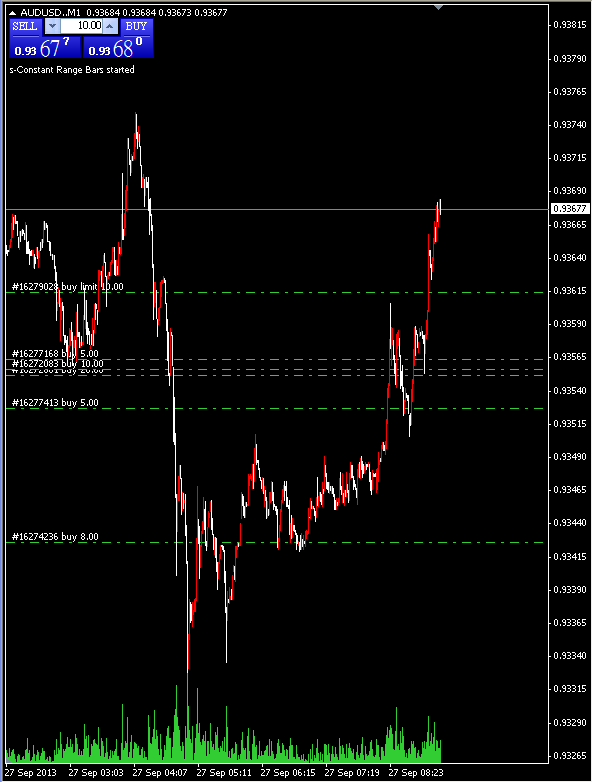The width and height of the screenshot is (593, 782).
Task: Click price scale label 0.93715
Action: [570, 158]
